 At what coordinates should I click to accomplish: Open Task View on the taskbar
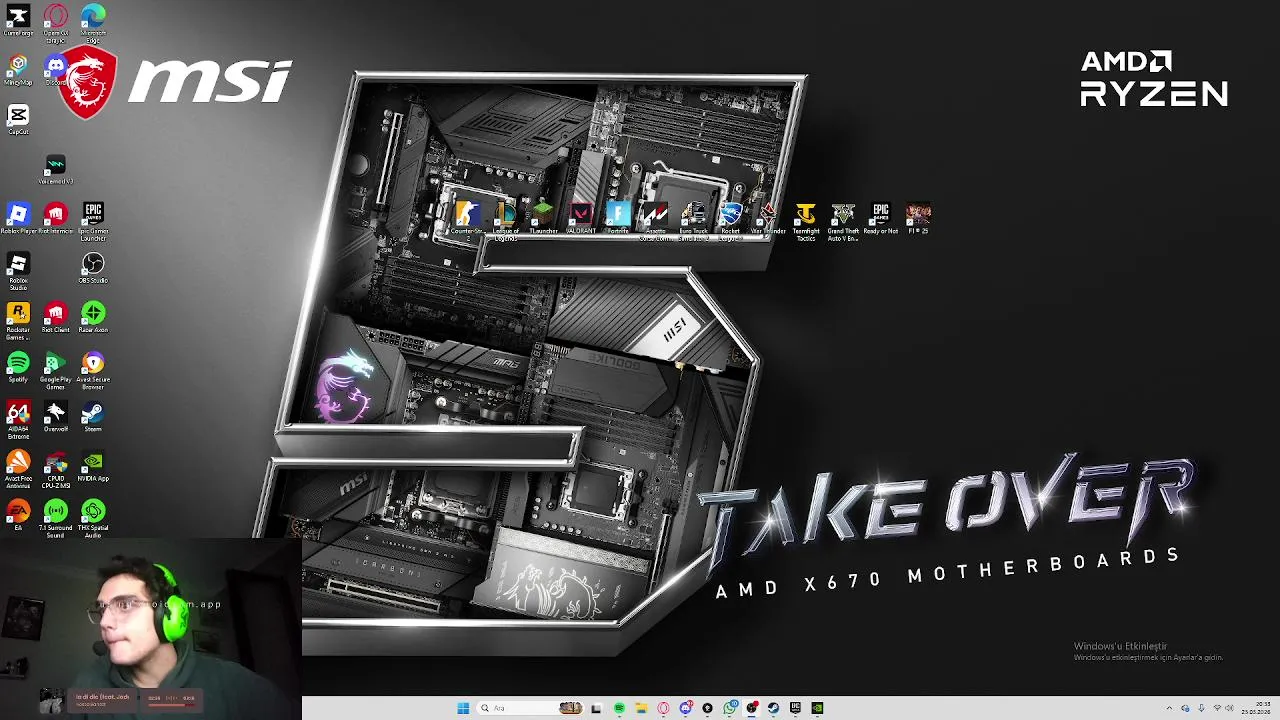click(596, 708)
